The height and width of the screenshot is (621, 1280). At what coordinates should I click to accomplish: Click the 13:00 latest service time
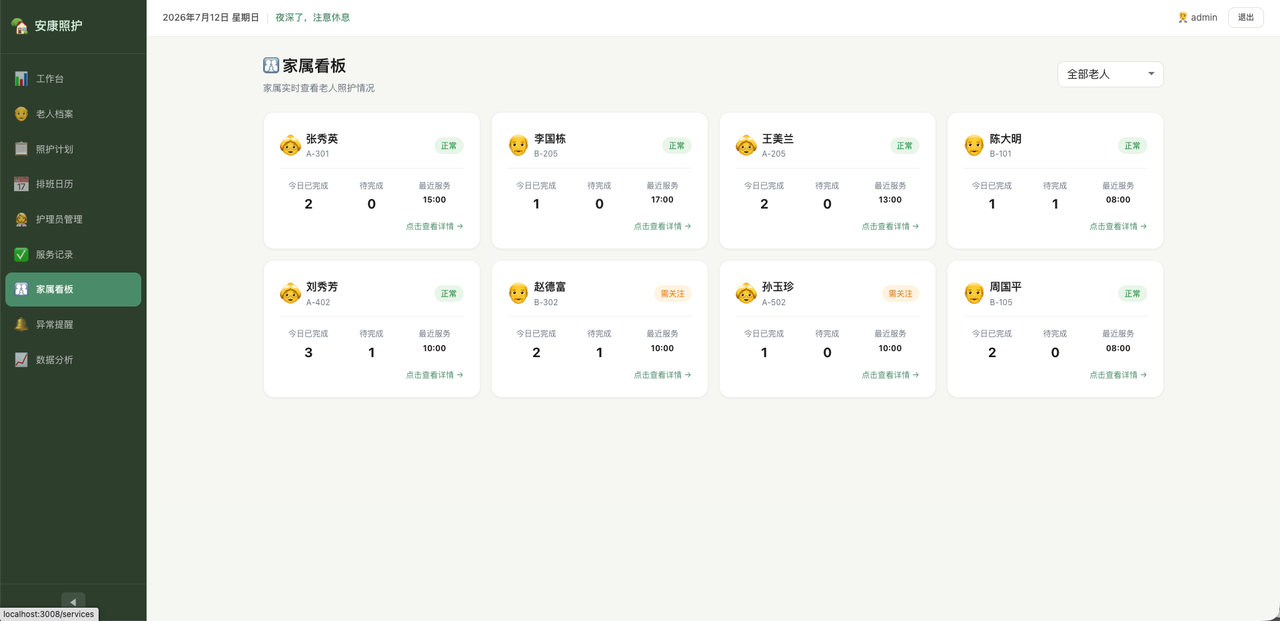click(890, 200)
